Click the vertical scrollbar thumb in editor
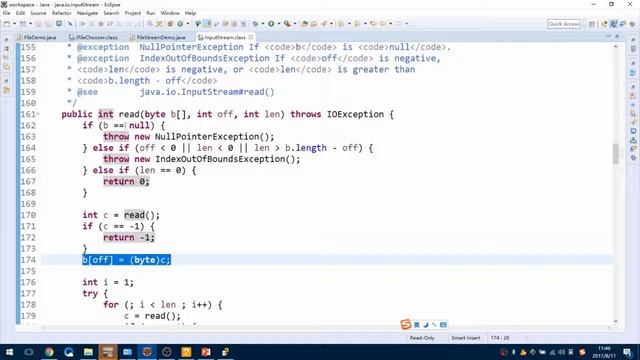Screen dimensions: 640x360 click(x=616, y=153)
